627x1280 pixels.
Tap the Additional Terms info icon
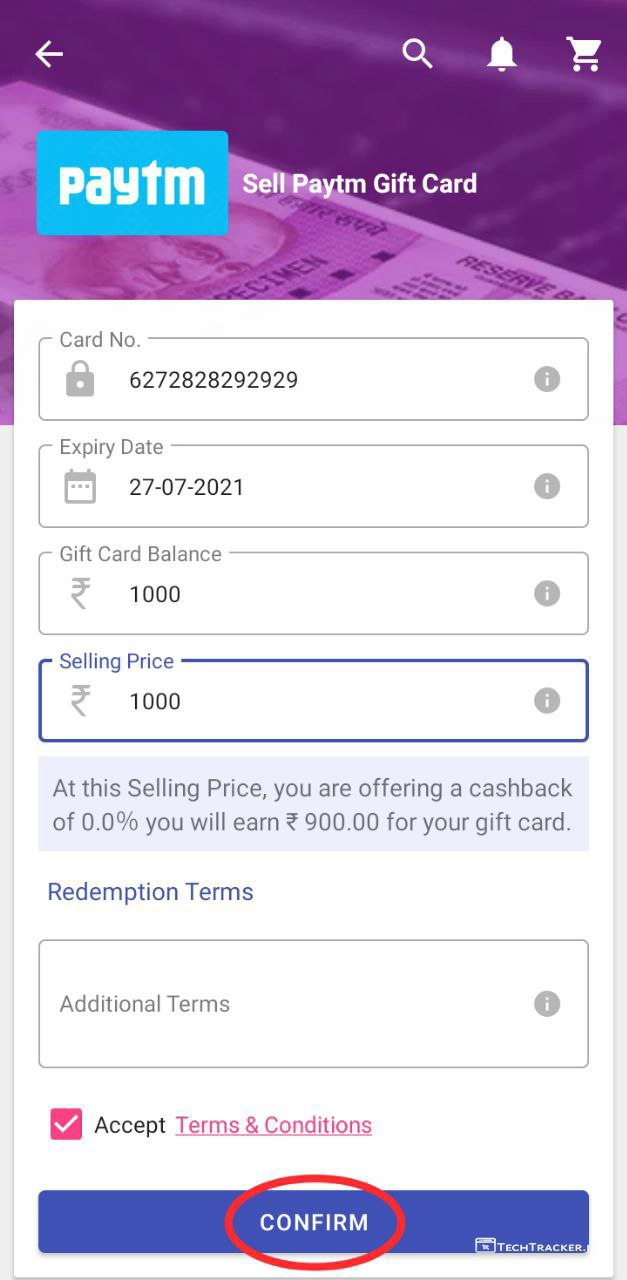click(546, 1003)
